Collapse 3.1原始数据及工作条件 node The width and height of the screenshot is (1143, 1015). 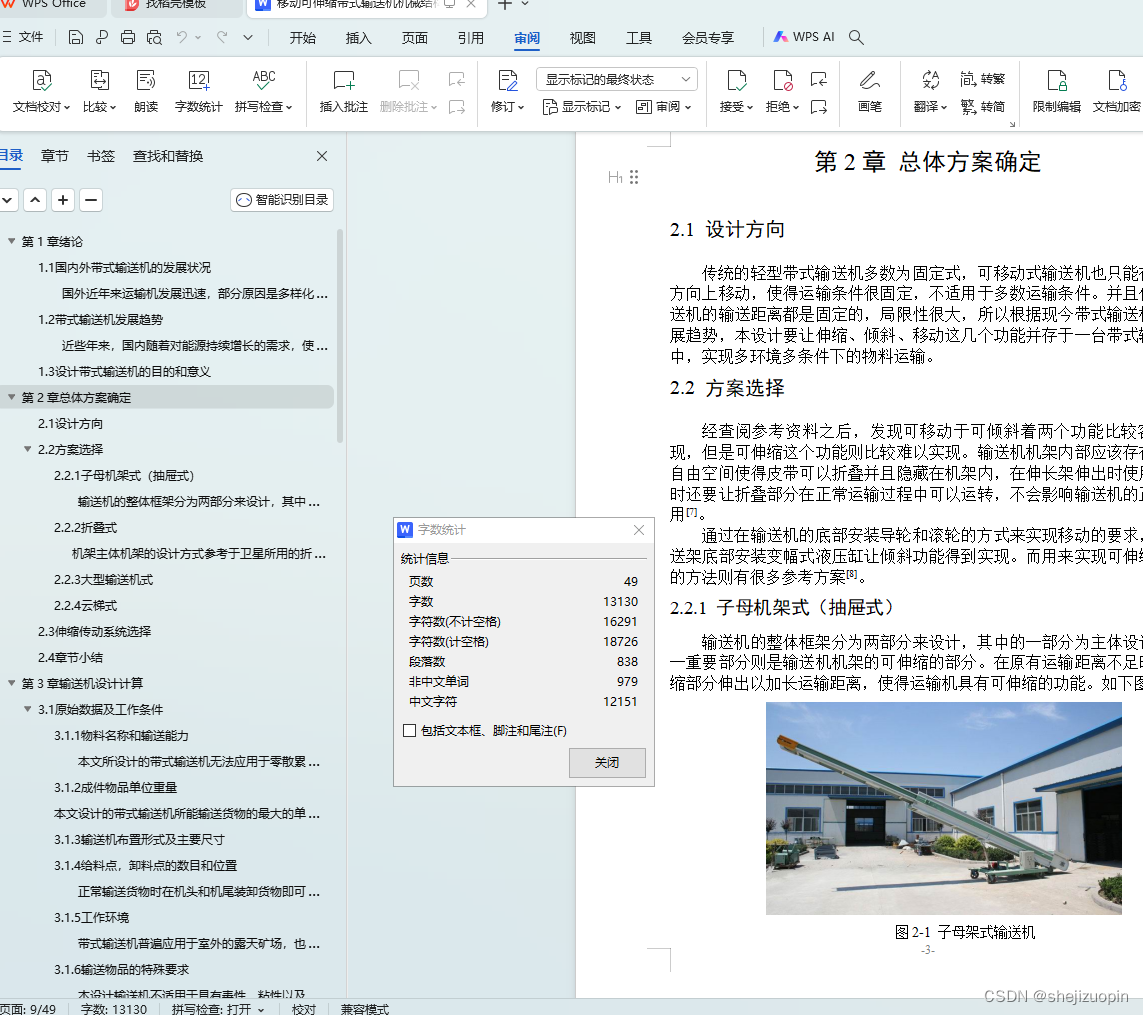[28, 709]
